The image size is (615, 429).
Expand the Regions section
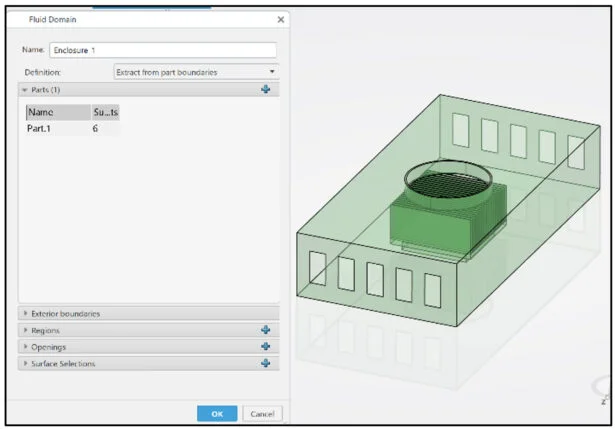[45, 330]
